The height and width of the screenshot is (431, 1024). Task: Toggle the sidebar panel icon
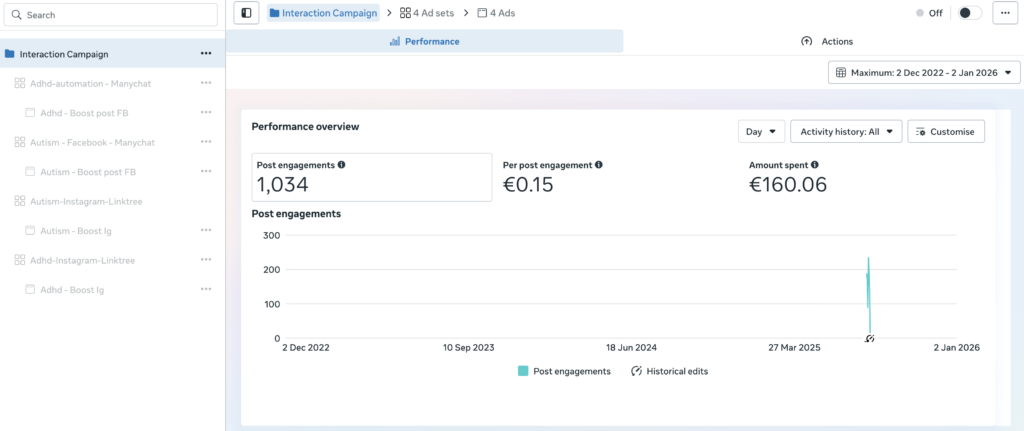point(246,12)
